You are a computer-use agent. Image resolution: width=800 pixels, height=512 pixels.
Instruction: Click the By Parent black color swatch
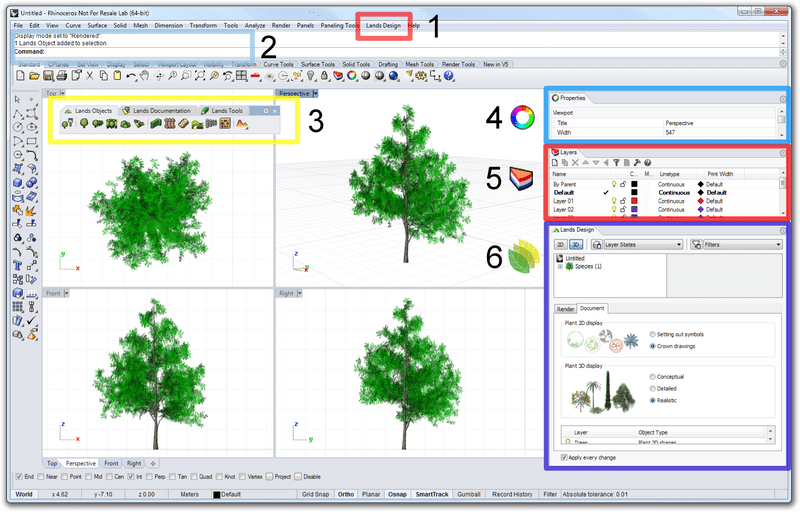[x=634, y=184]
